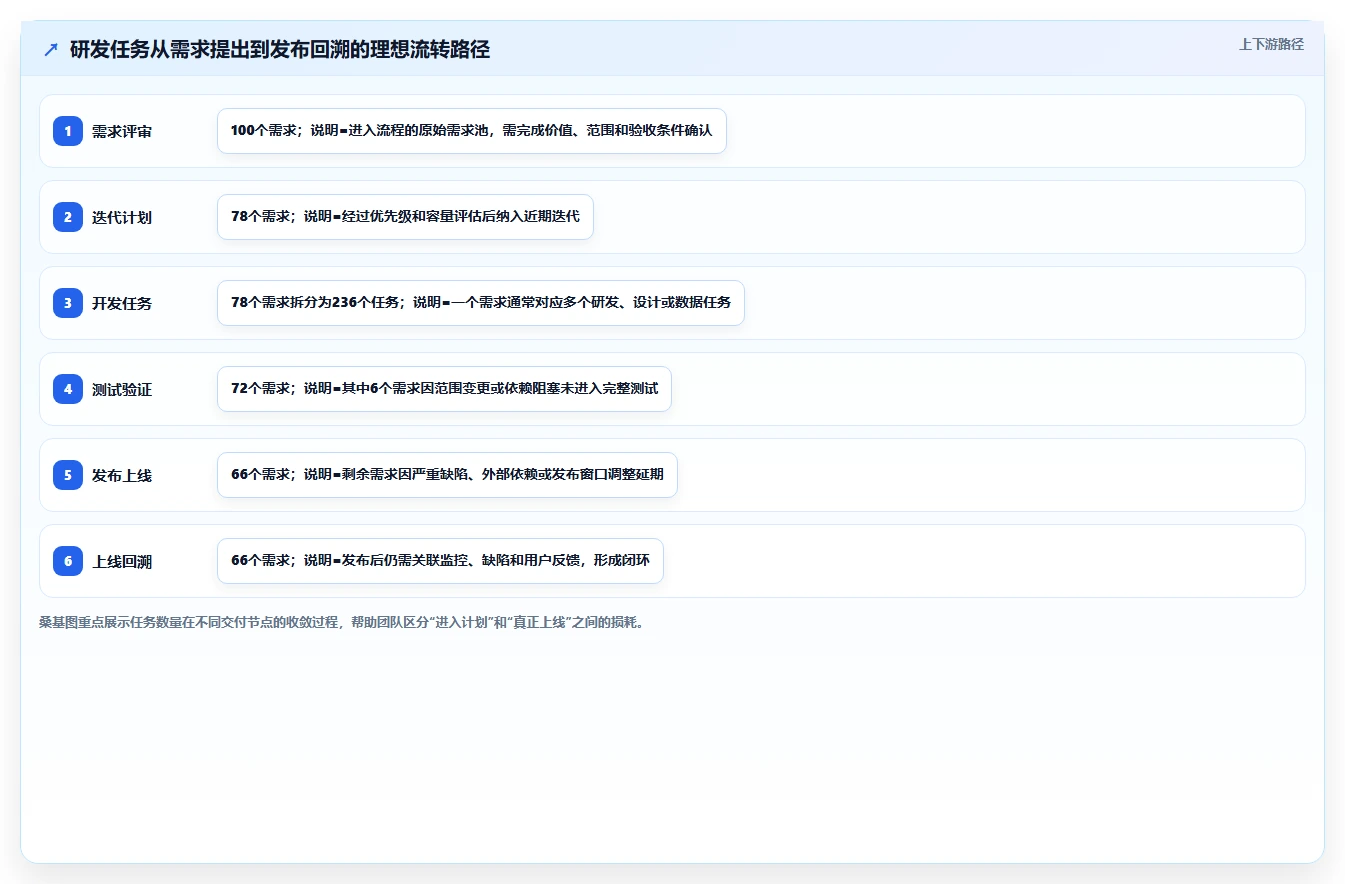Click the description box starting with 72个需求
Screen dimensions: 1345x884
444,389
